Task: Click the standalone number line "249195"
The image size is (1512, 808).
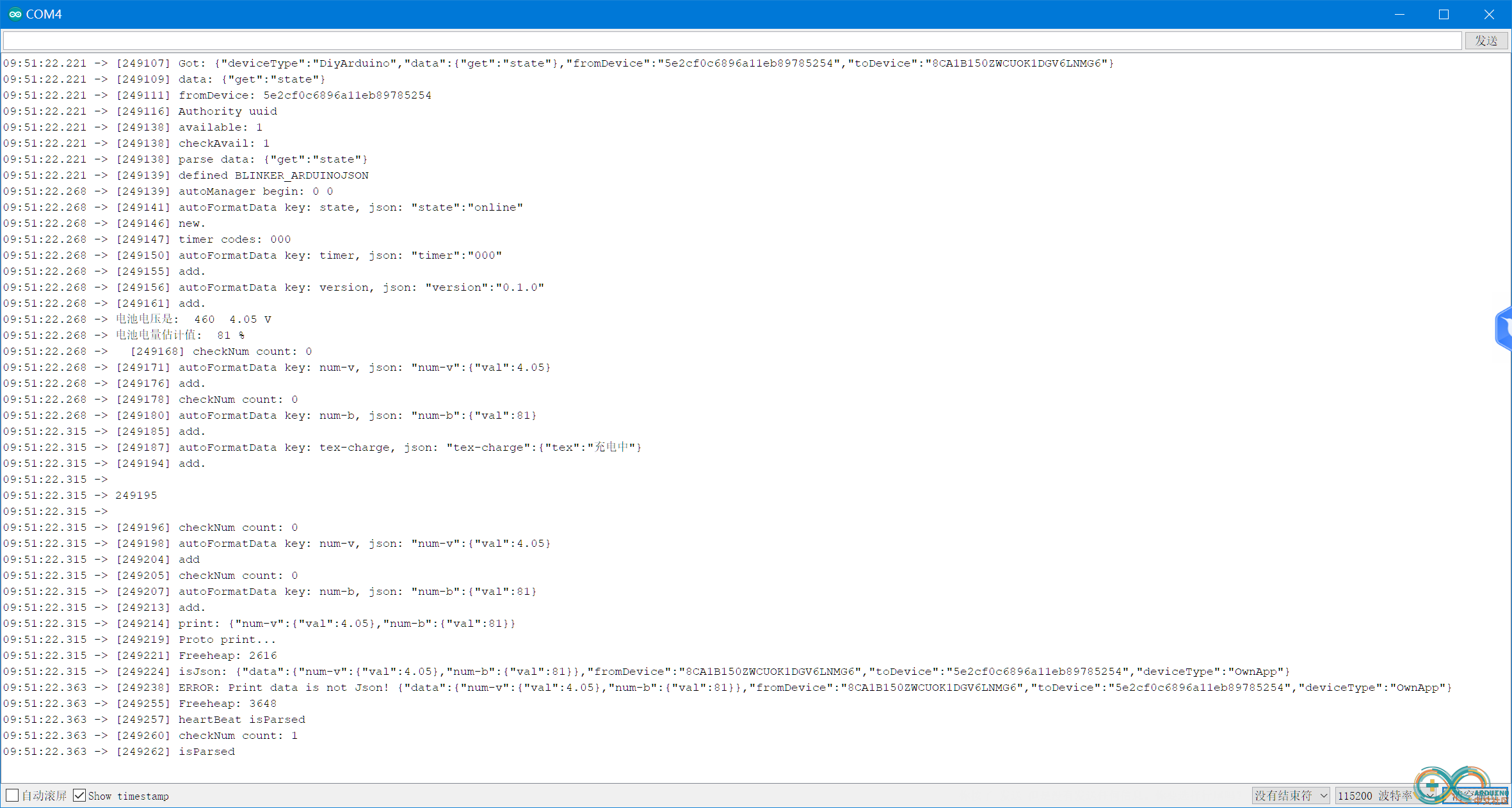Action: point(80,495)
